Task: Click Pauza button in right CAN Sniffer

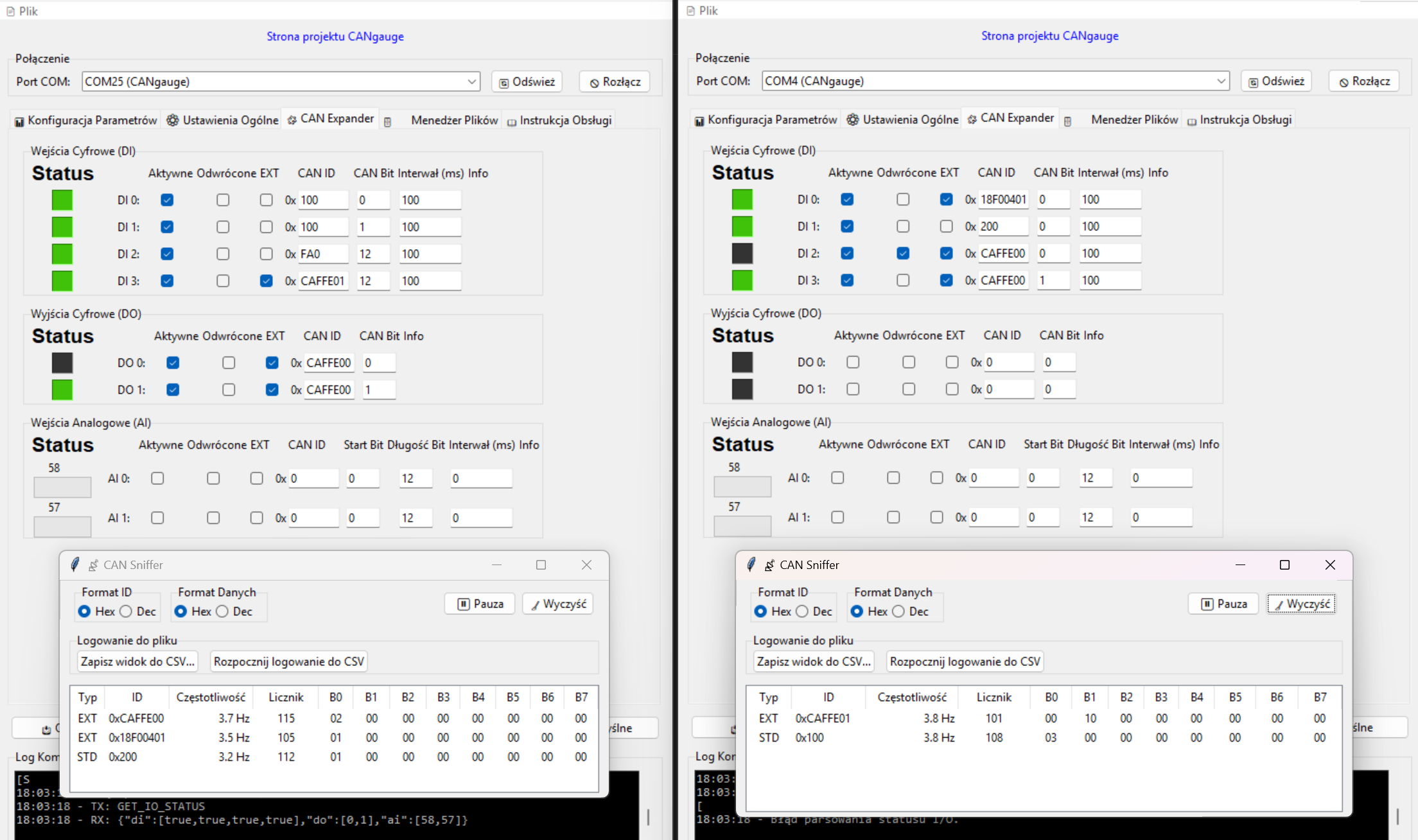Action: (x=1223, y=604)
